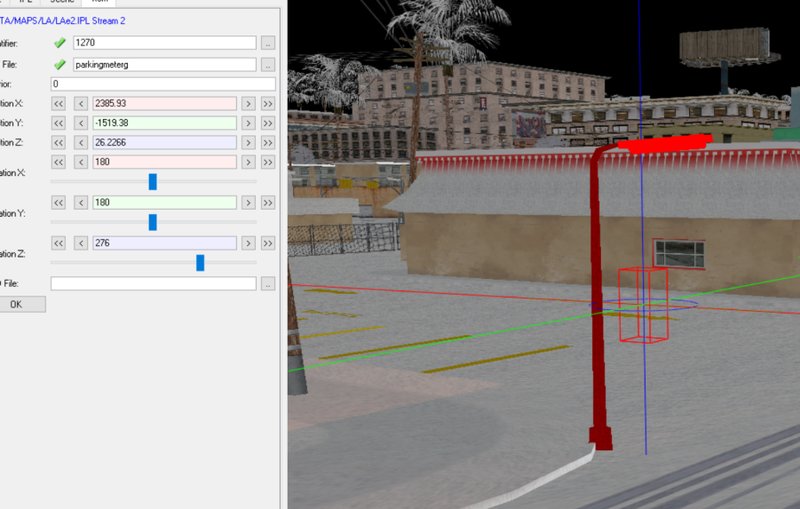Click the Position X field 2385.93
800x509 pixels.
pyautogui.click(x=164, y=104)
